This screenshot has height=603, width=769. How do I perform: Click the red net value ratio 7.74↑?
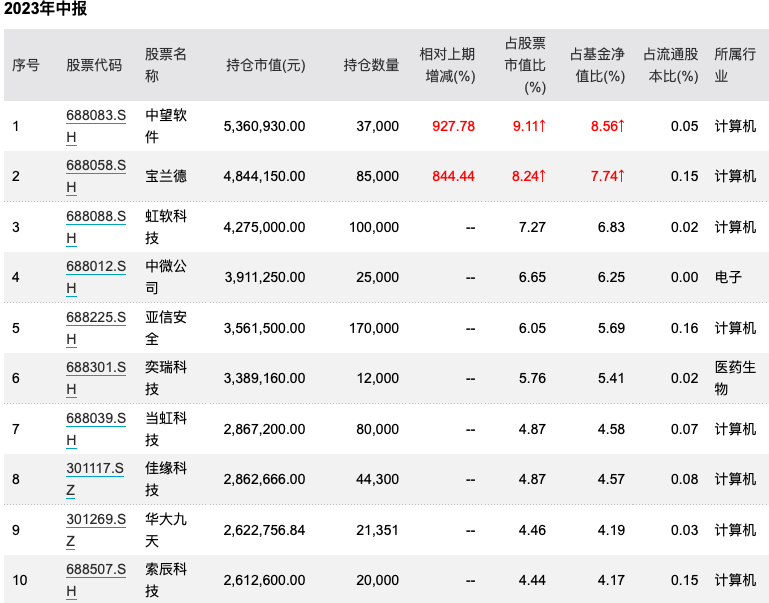(608, 176)
